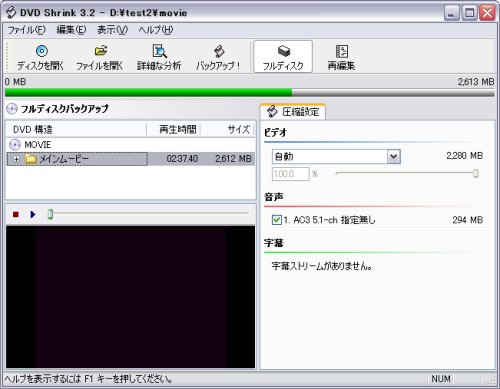Click the 再生時間 column header
The width and height of the screenshot is (500, 389).
(x=174, y=129)
